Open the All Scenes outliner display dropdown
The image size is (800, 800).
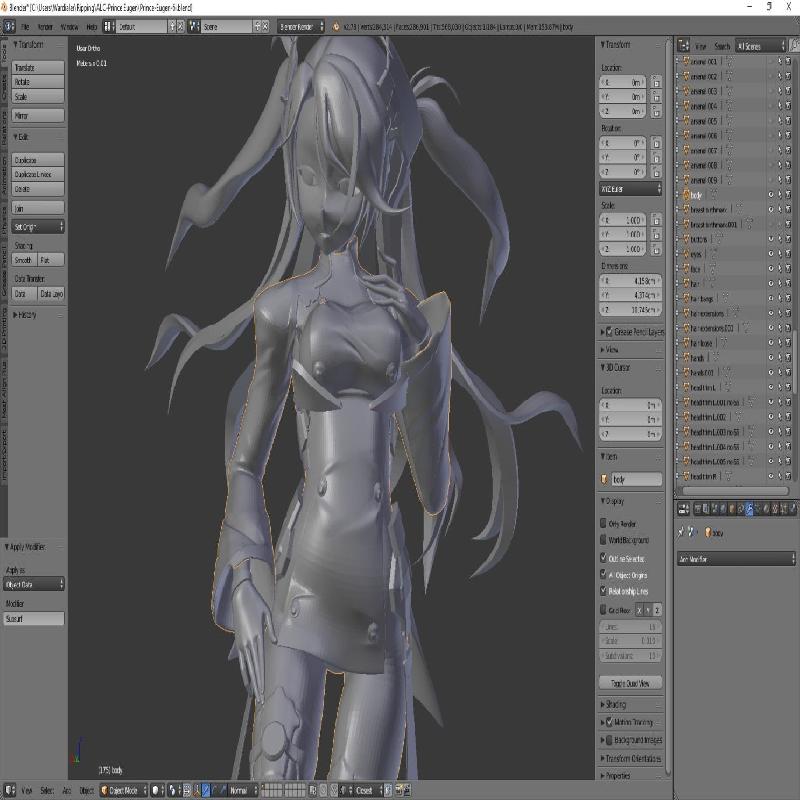761,46
